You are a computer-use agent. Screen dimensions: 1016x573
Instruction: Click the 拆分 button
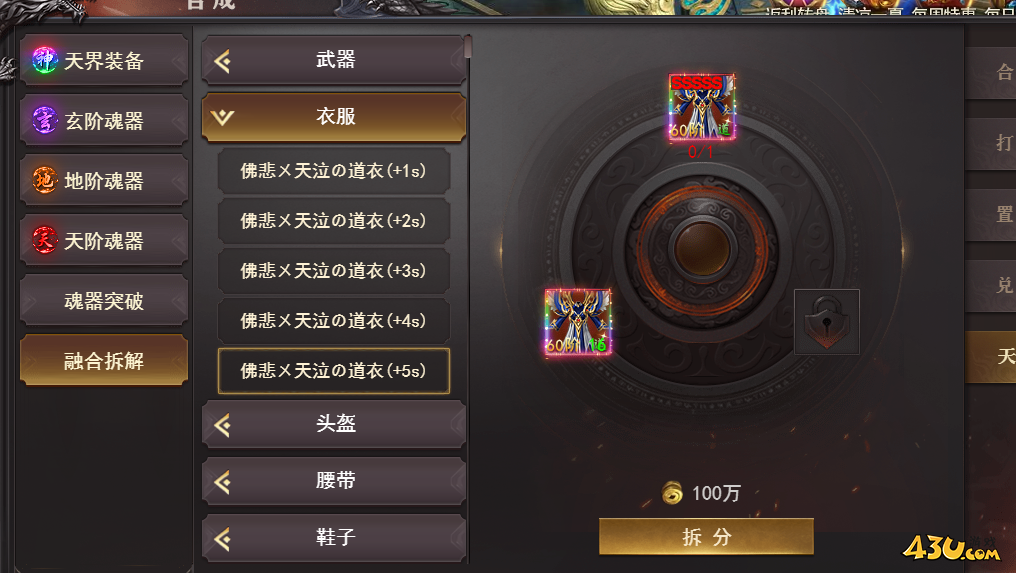[706, 537]
